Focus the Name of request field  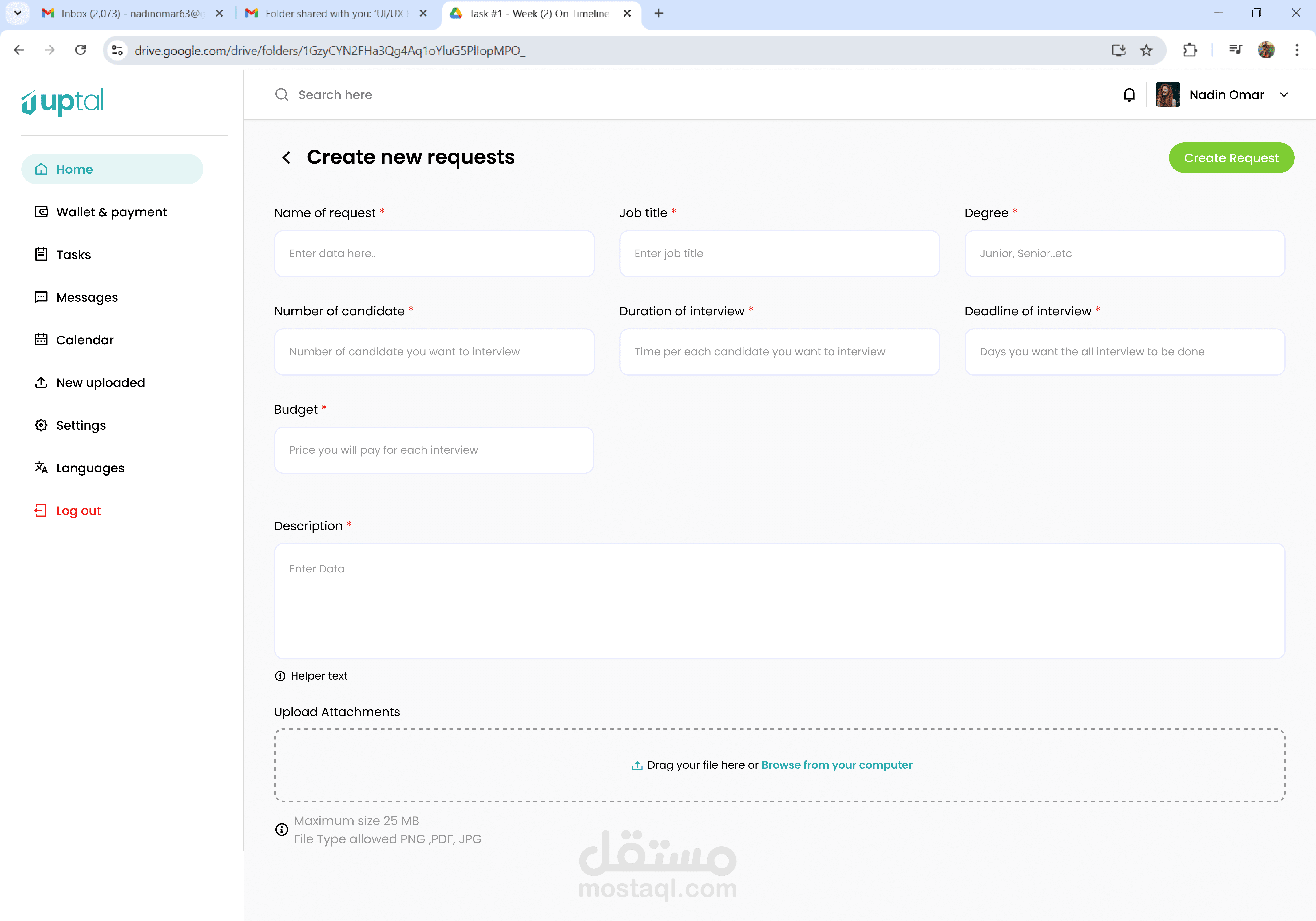click(434, 253)
